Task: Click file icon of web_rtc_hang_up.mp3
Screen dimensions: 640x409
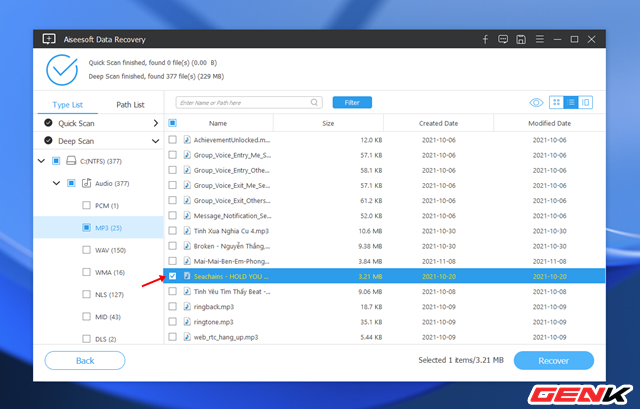Action: click(187, 337)
